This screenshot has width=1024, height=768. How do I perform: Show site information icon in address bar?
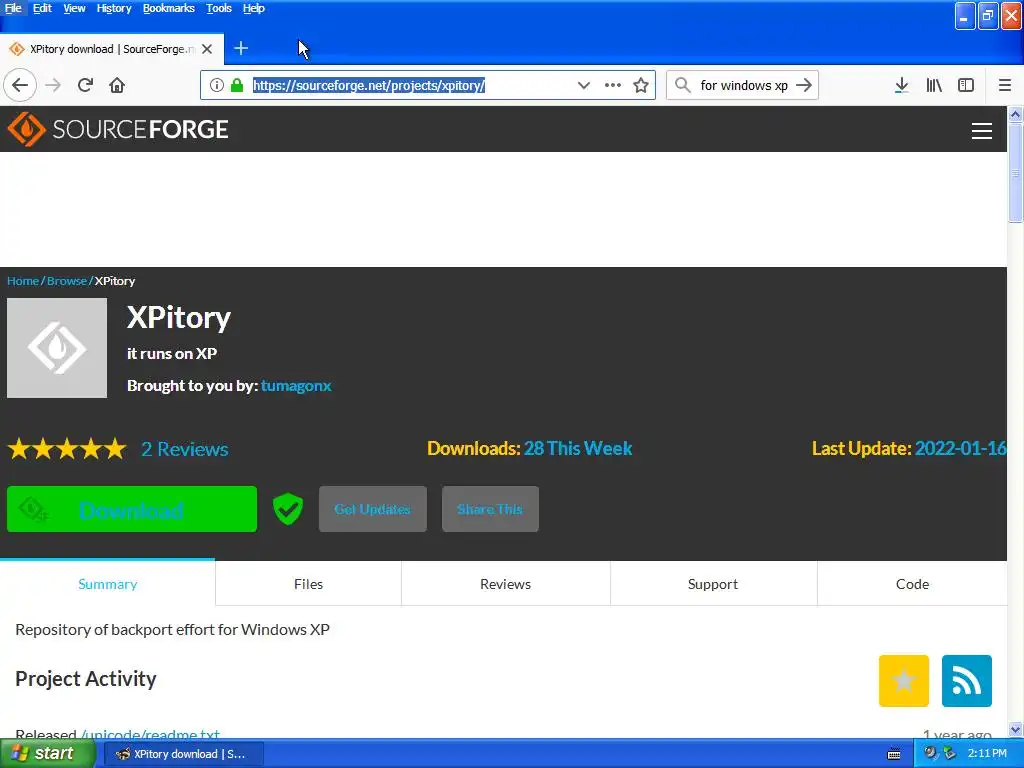pyautogui.click(x=217, y=85)
